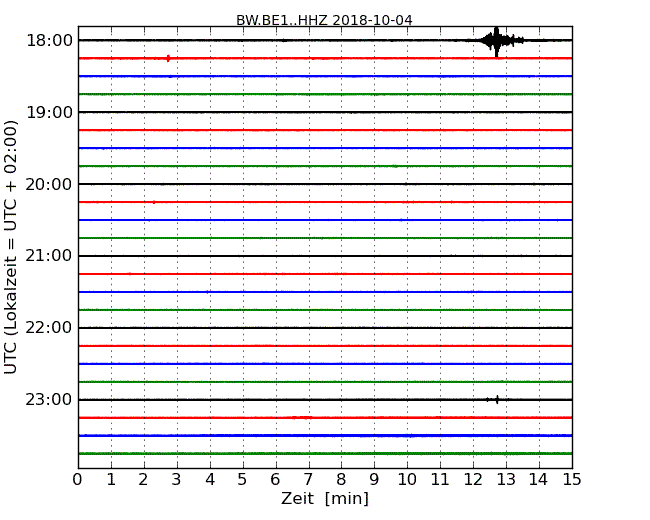This screenshot has width=650, height=520.
Task: Click the 20:00 time label
Action: 49,184
